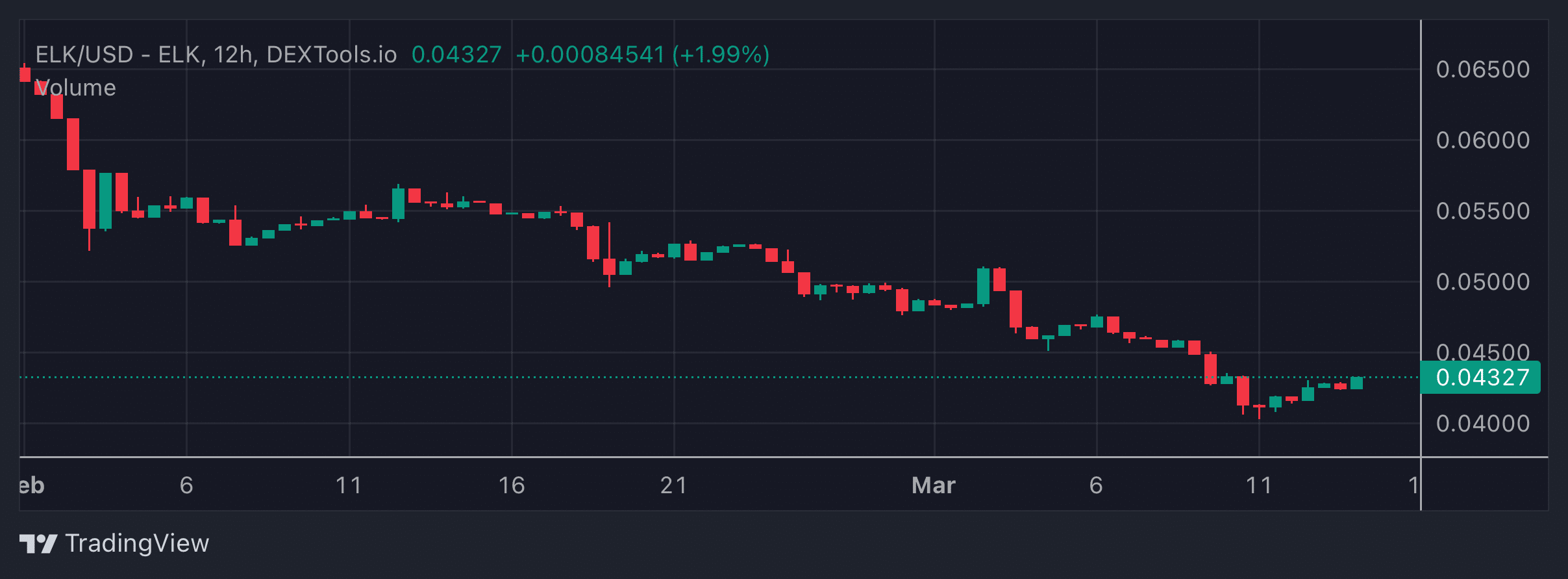The image size is (1568, 579).
Task: Open the TradingView logo link
Action: point(114,543)
